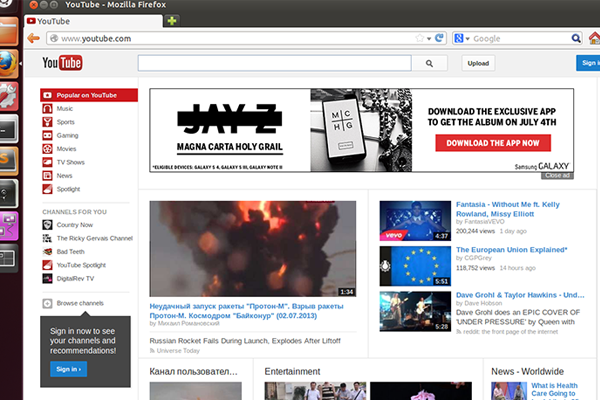600x400 pixels.
Task: Click the Browse channels plus icon
Action: click(x=47, y=304)
